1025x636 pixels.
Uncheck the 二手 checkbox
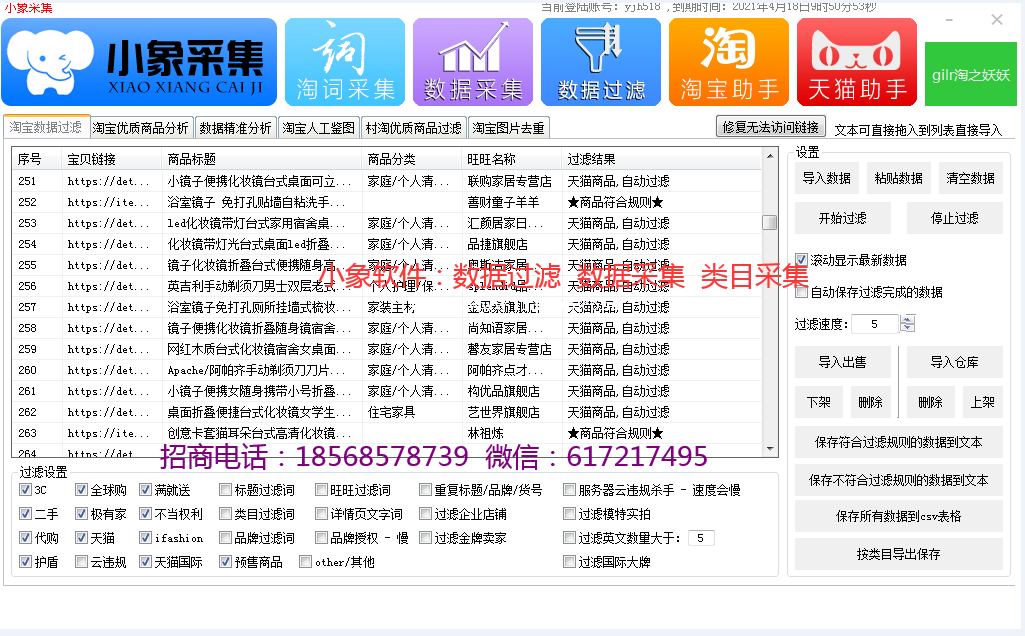[x=25, y=514]
